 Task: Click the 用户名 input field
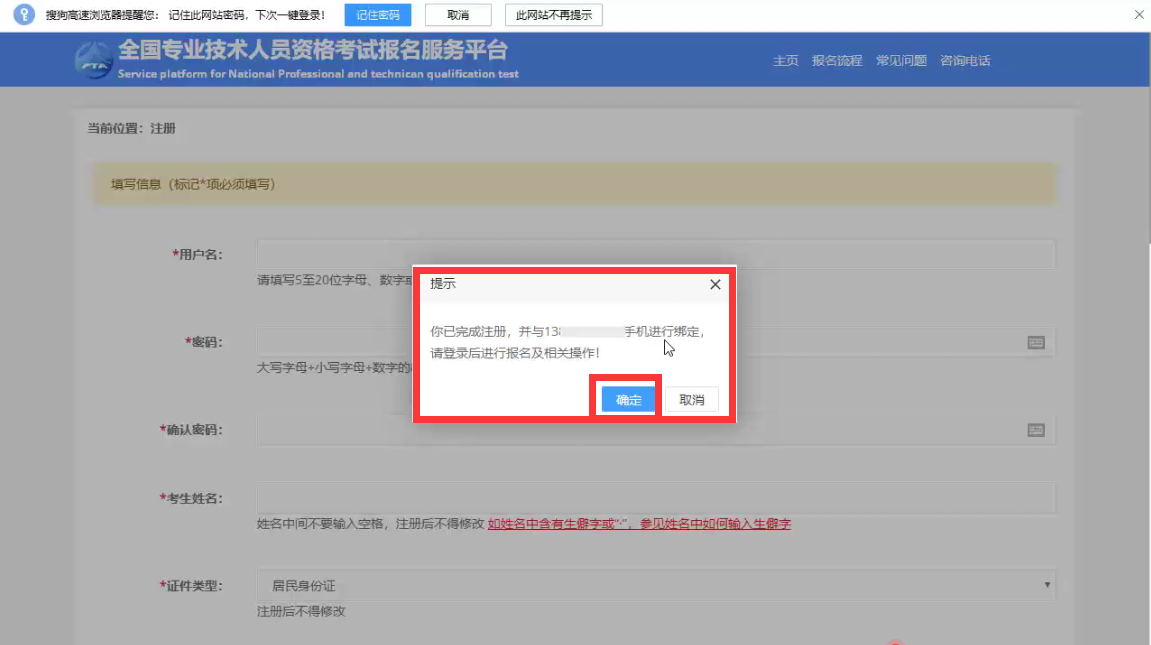[655, 255]
